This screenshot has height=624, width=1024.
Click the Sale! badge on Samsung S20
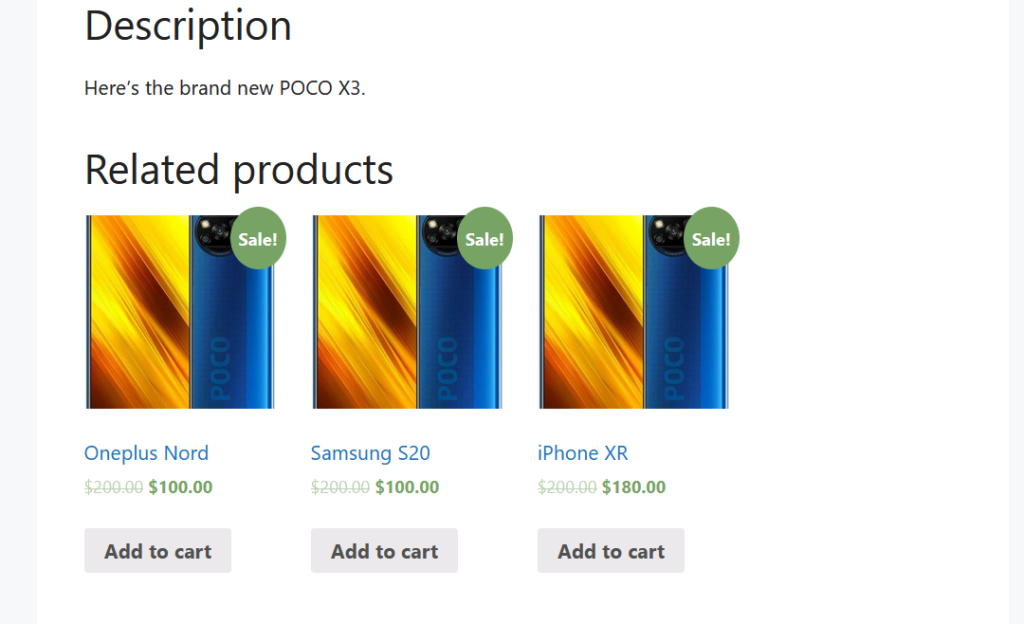click(485, 238)
